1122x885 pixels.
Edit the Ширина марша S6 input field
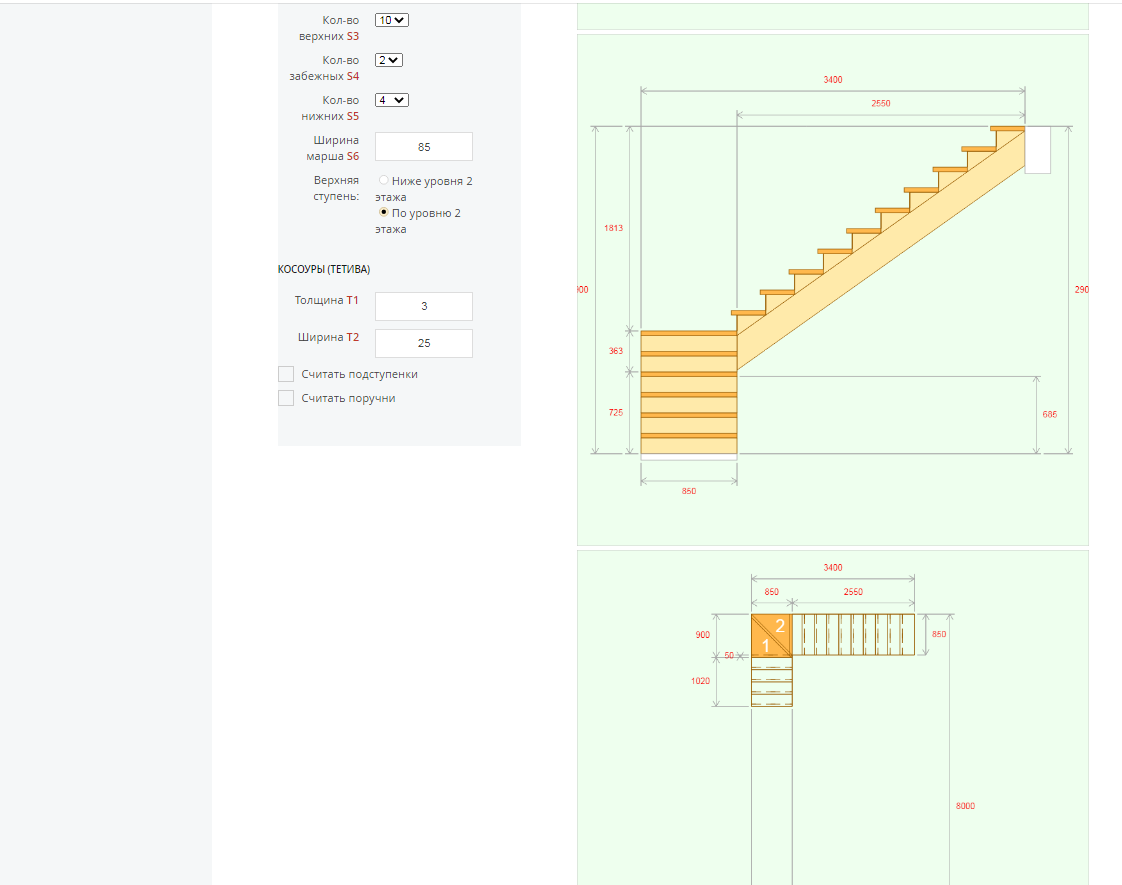(424, 147)
